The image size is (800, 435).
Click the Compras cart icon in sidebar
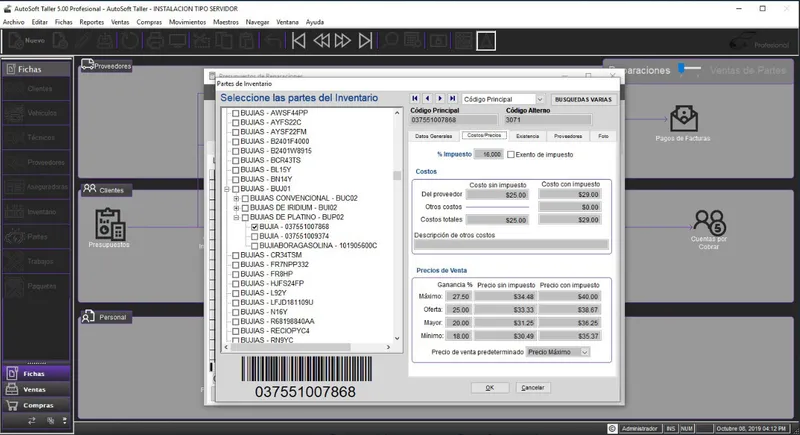(12, 405)
